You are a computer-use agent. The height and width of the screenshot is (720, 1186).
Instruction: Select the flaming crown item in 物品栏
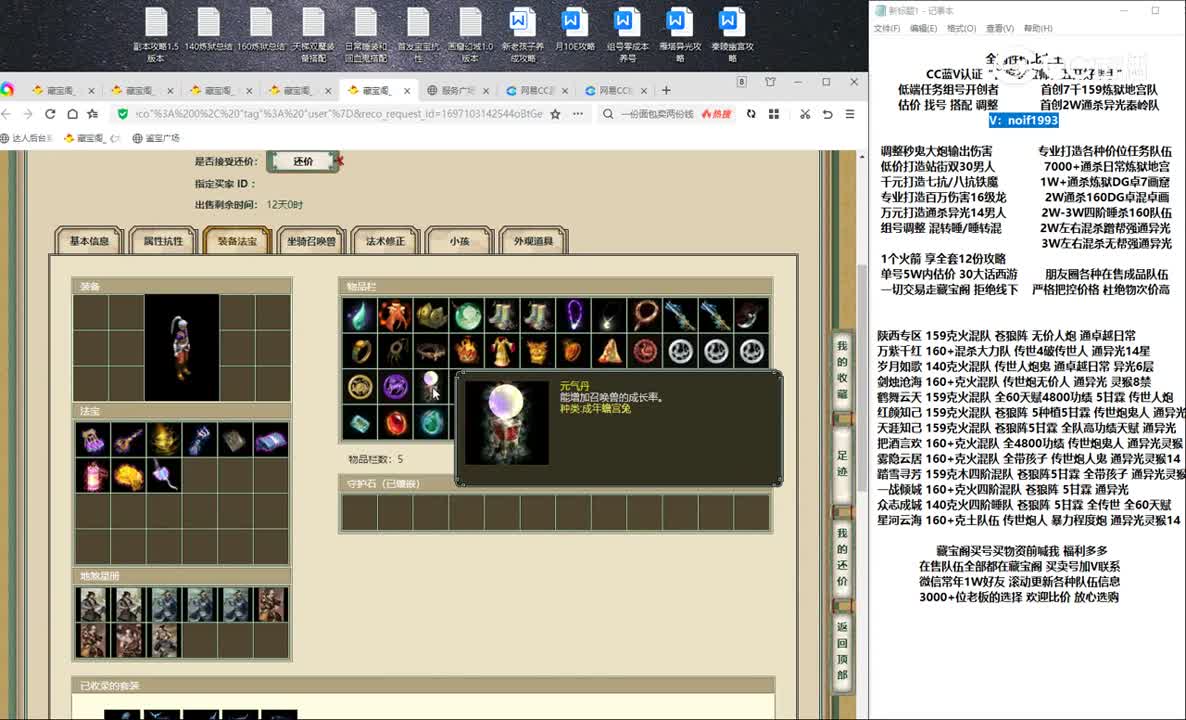467,351
